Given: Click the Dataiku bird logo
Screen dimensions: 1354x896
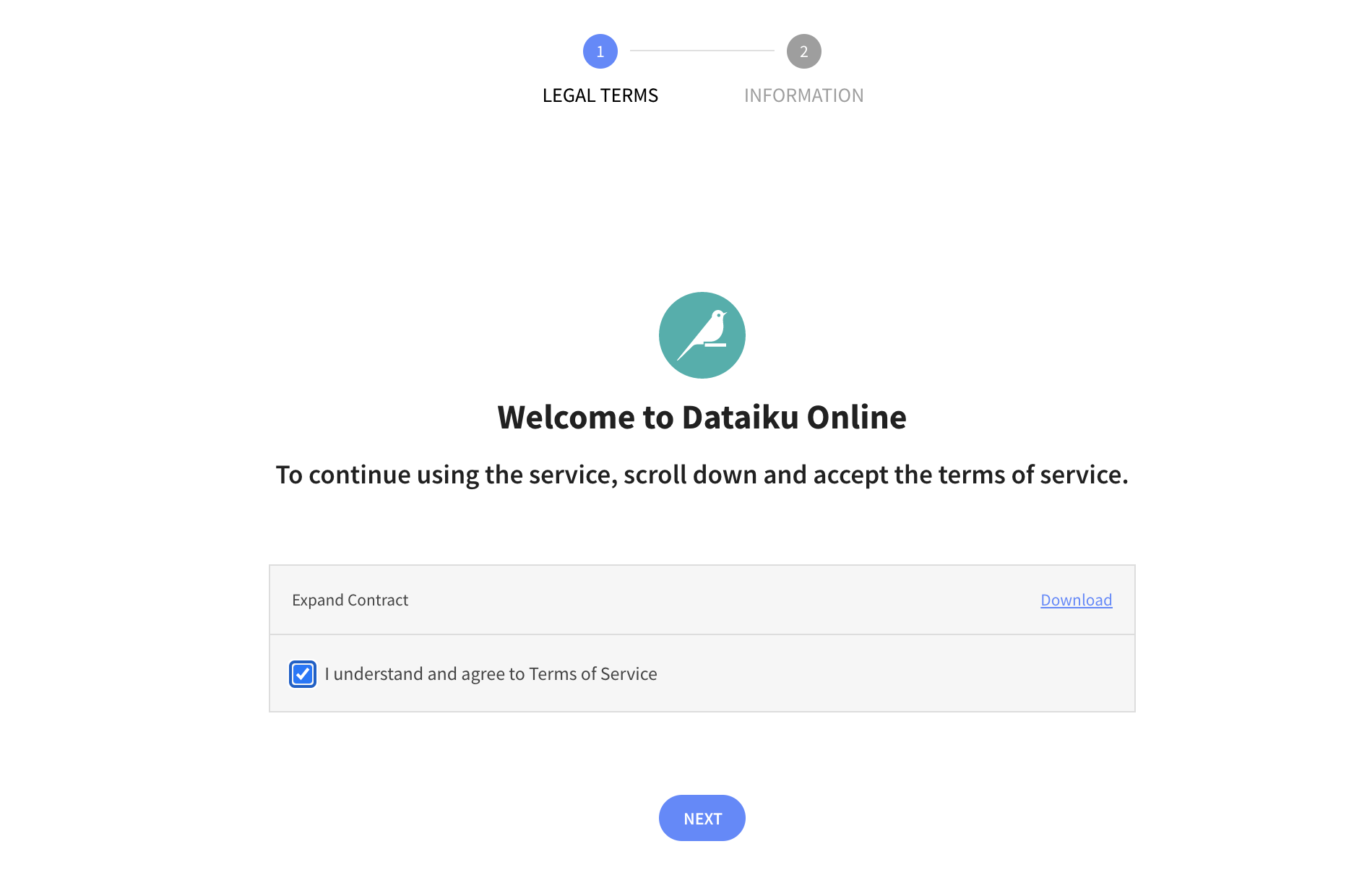Looking at the screenshot, I should tap(702, 335).
